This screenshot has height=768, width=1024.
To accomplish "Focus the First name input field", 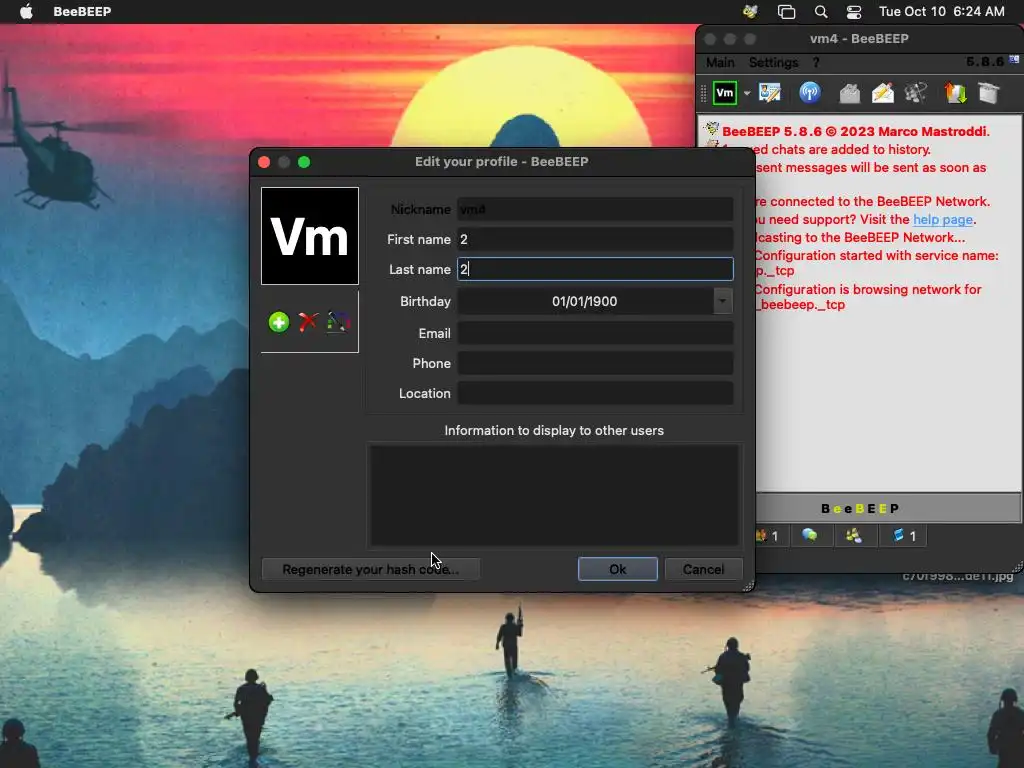I will tap(595, 239).
